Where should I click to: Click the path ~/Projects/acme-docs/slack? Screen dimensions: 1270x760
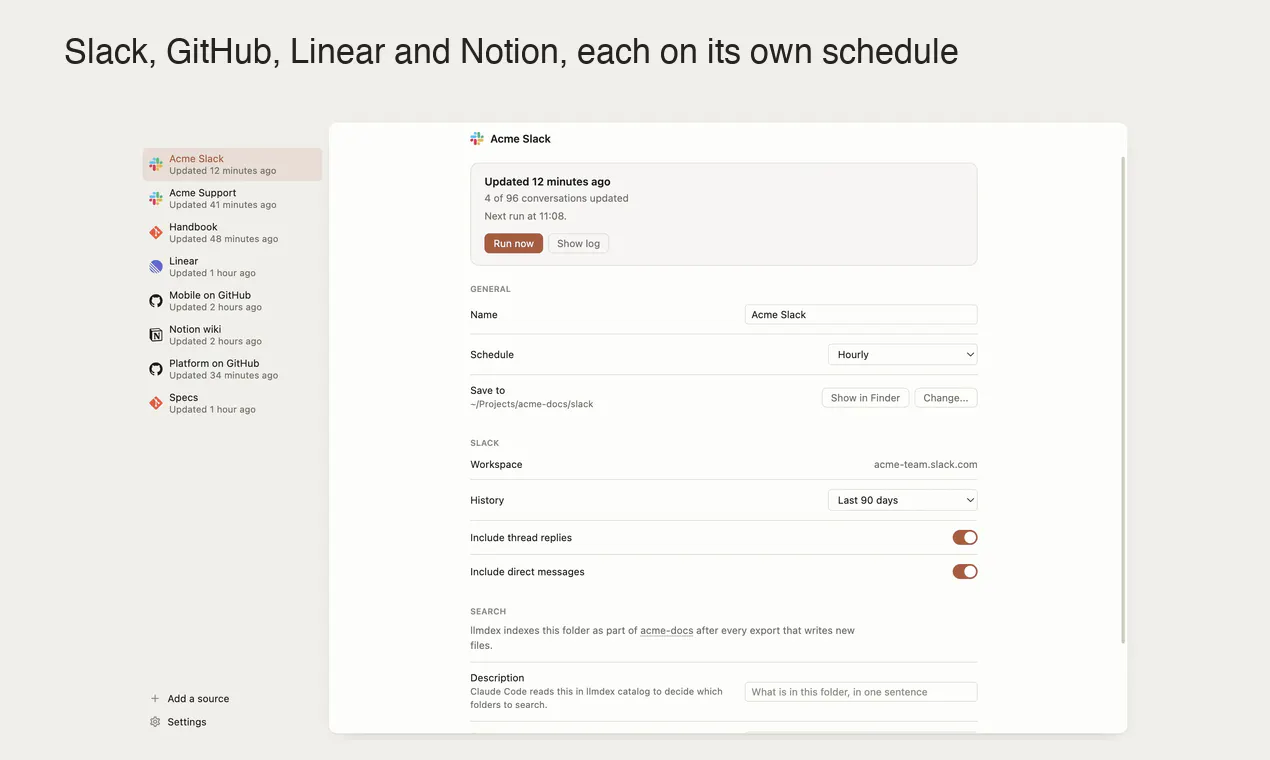click(532, 404)
